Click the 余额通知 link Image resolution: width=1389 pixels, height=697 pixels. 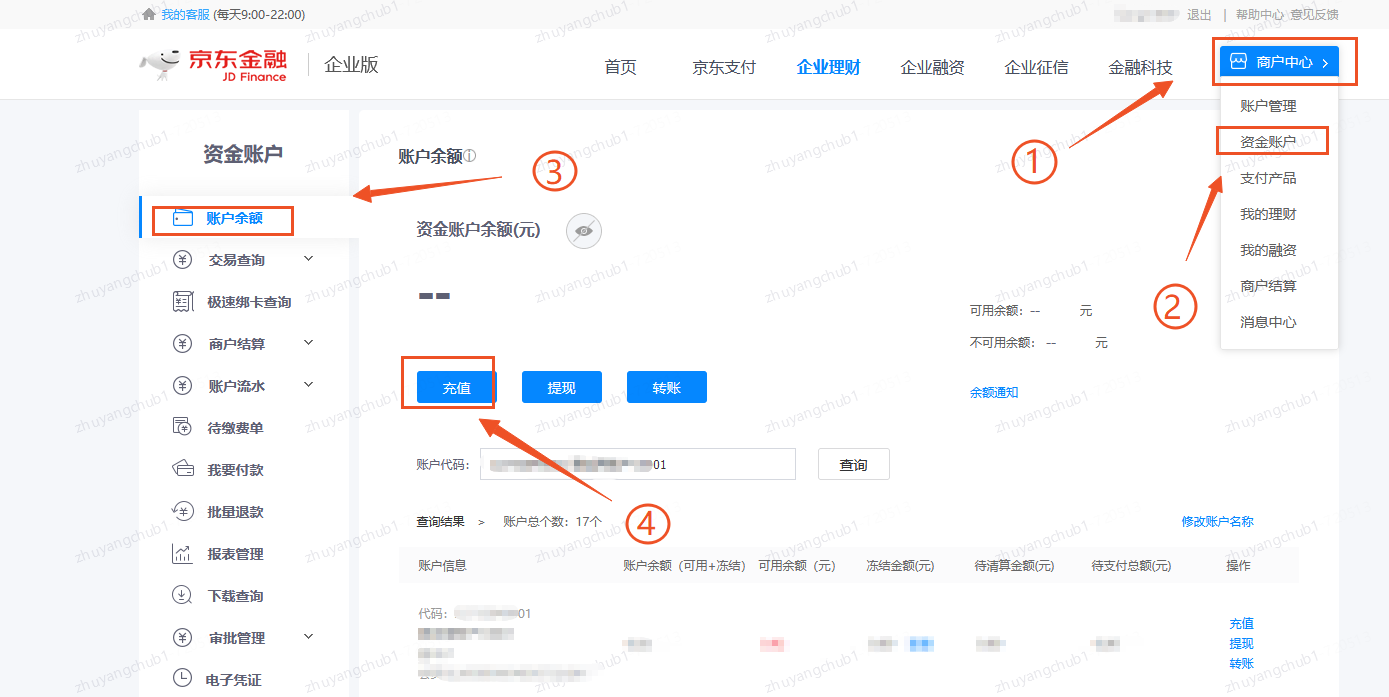(994, 392)
